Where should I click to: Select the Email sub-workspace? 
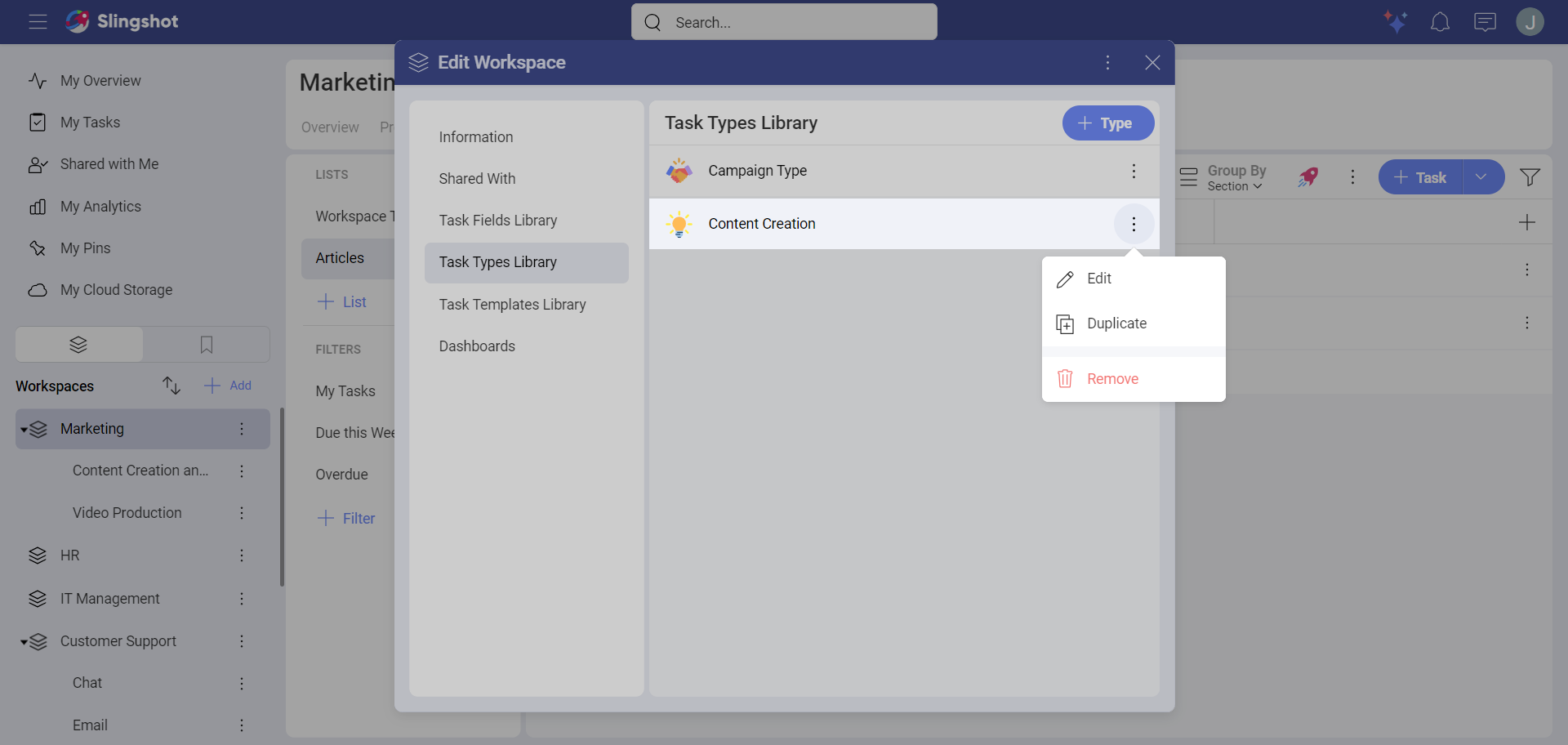click(x=90, y=725)
